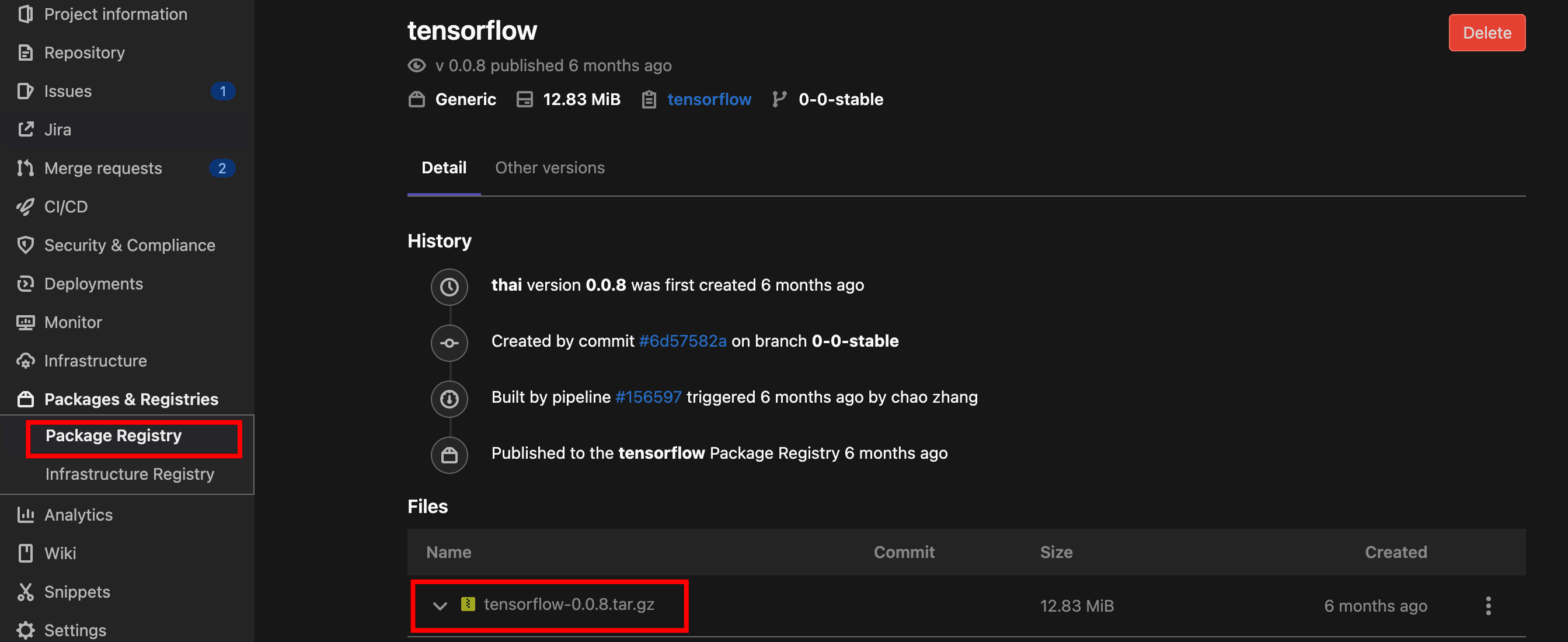Click the clipboard icon beside tensorflow link

(x=649, y=99)
